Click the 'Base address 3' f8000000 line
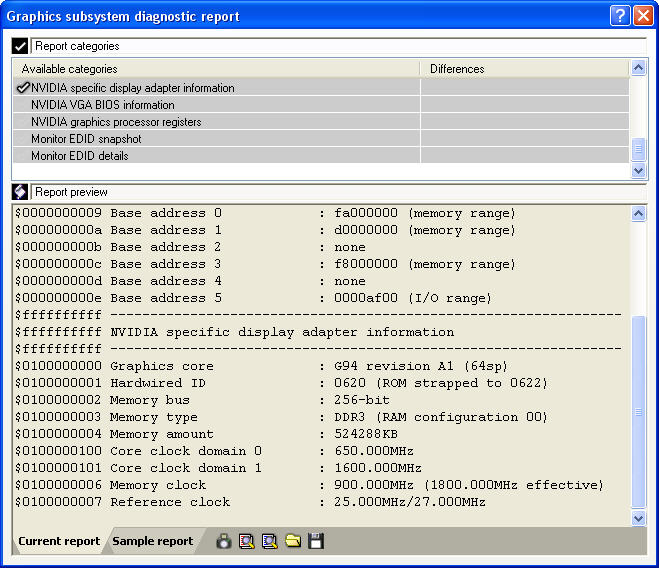Viewport: 659px width, 568px height. (265, 264)
